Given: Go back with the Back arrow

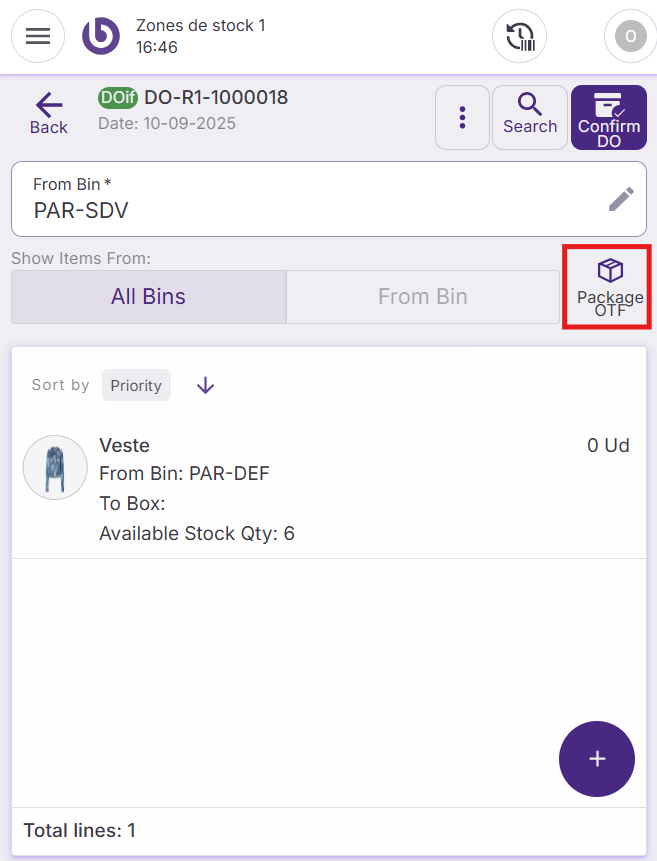Looking at the screenshot, I should [48, 114].
